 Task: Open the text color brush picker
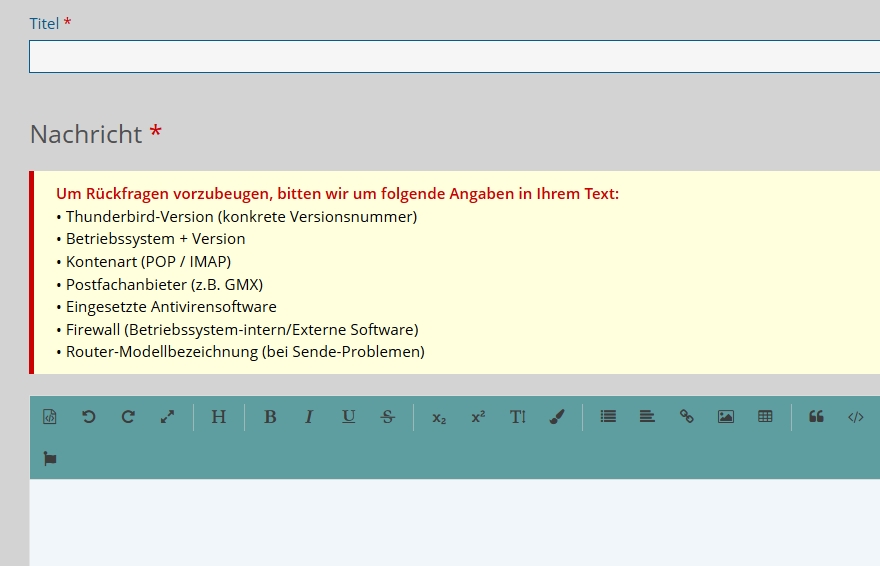557,417
